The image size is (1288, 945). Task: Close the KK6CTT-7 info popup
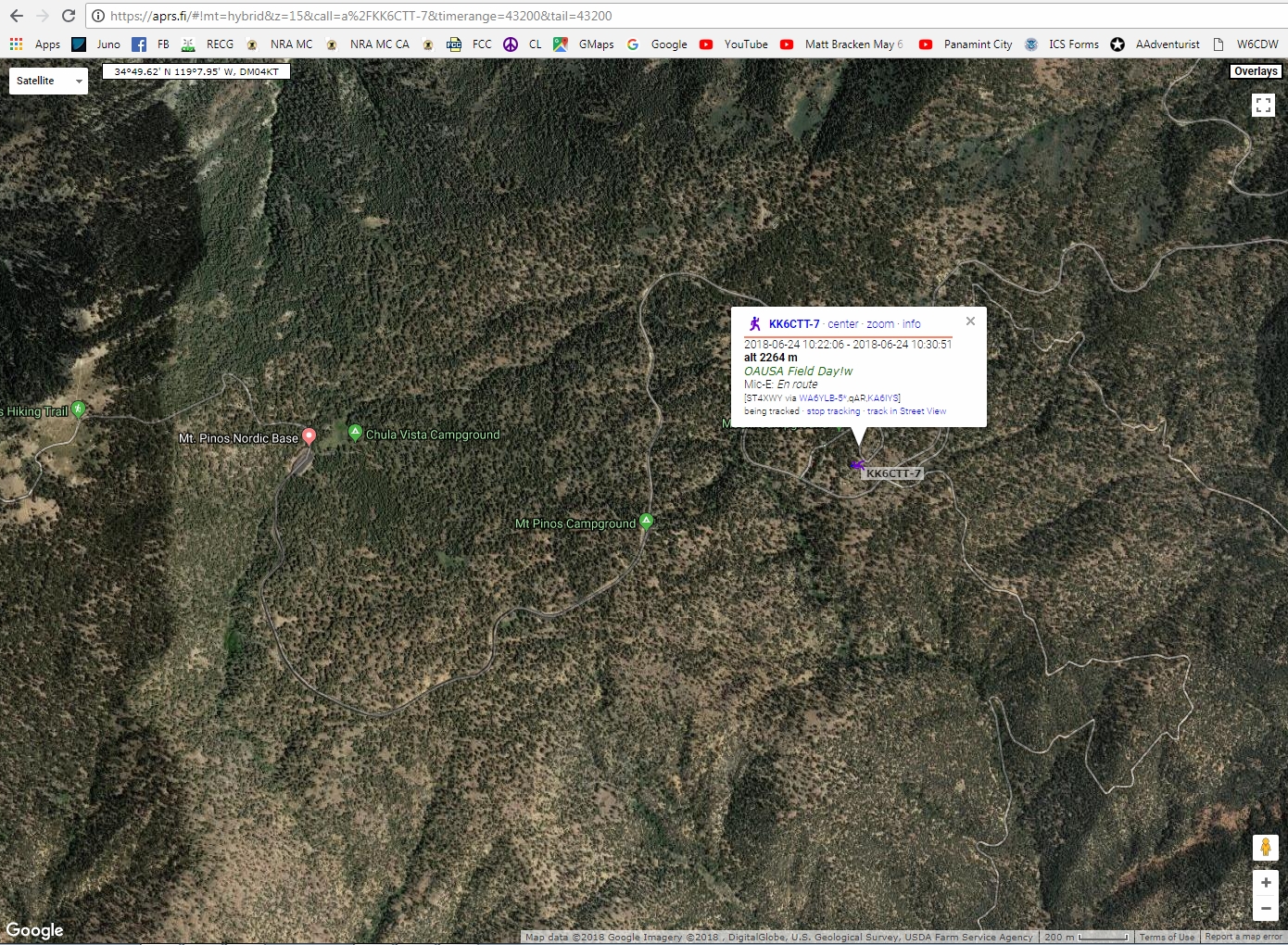(970, 321)
